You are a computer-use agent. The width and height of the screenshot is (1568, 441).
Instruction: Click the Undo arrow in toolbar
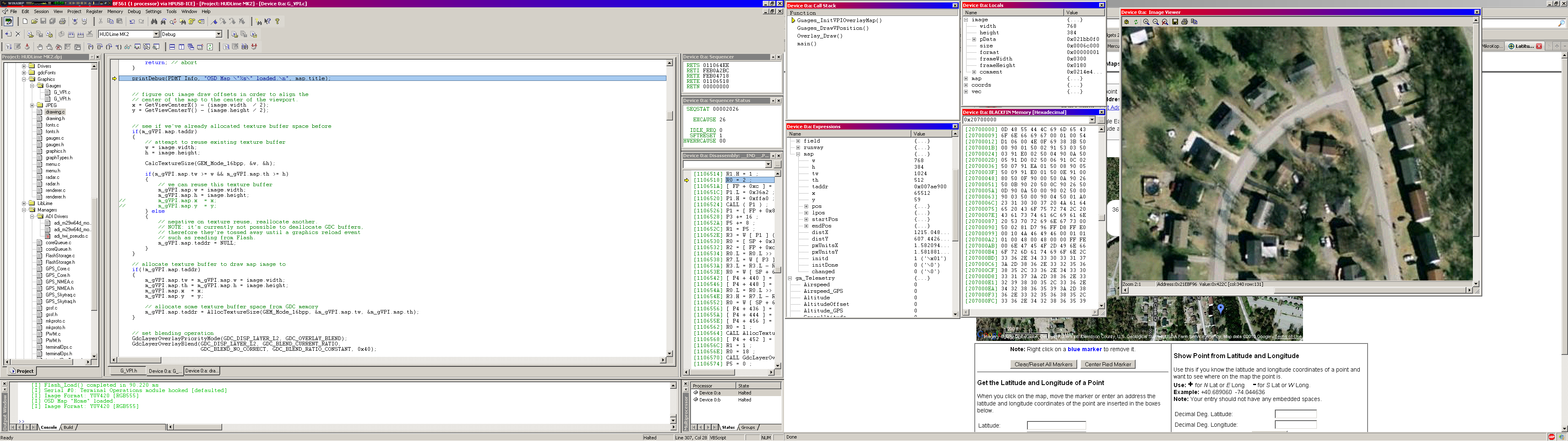[x=132, y=21]
